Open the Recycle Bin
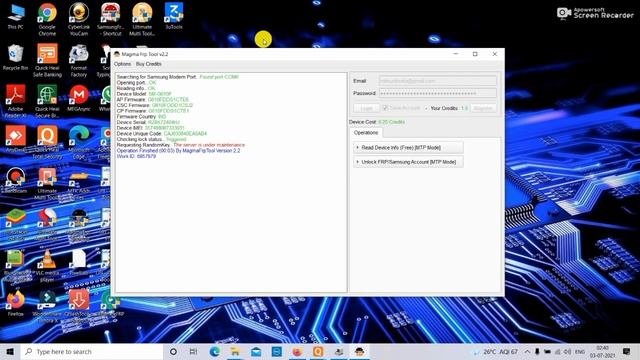This screenshot has height=360, width=640. point(16,58)
